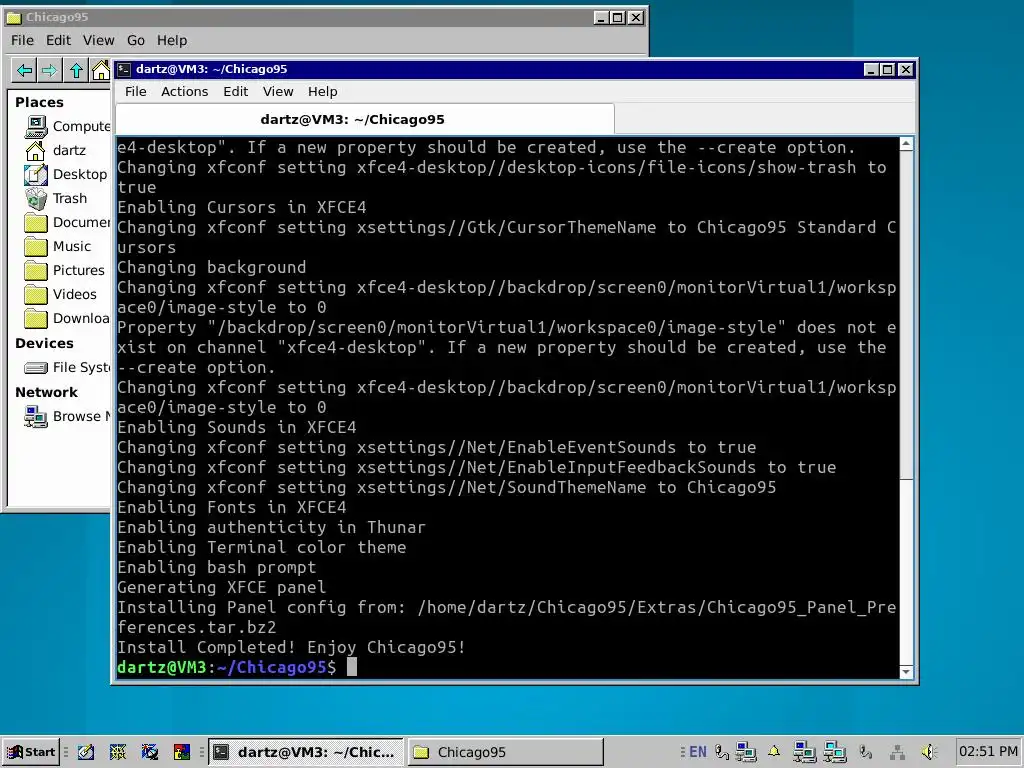This screenshot has height=768, width=1024.
Task: Click EN keyboard layout indicator
Action: 697,752
